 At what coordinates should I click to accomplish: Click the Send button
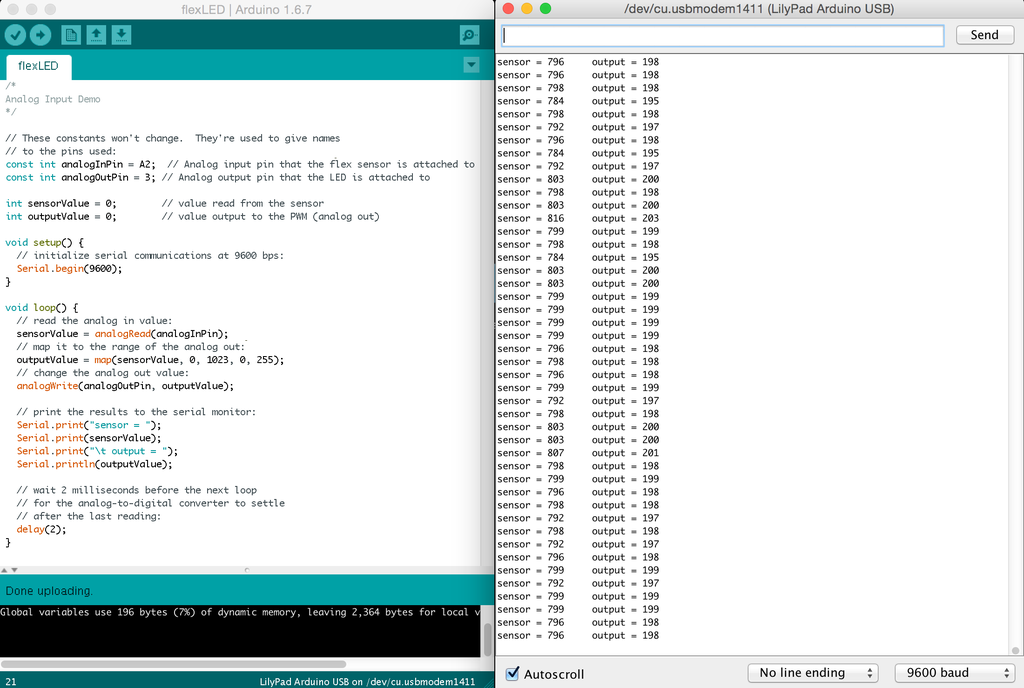(x=984, y=35)
